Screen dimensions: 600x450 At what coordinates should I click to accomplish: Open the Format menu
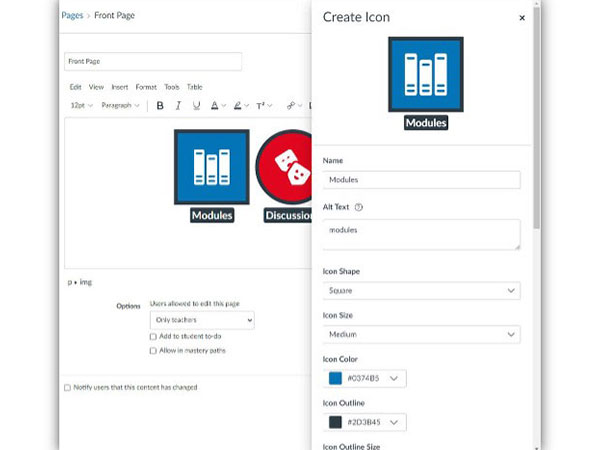click(x=146, y=87)
